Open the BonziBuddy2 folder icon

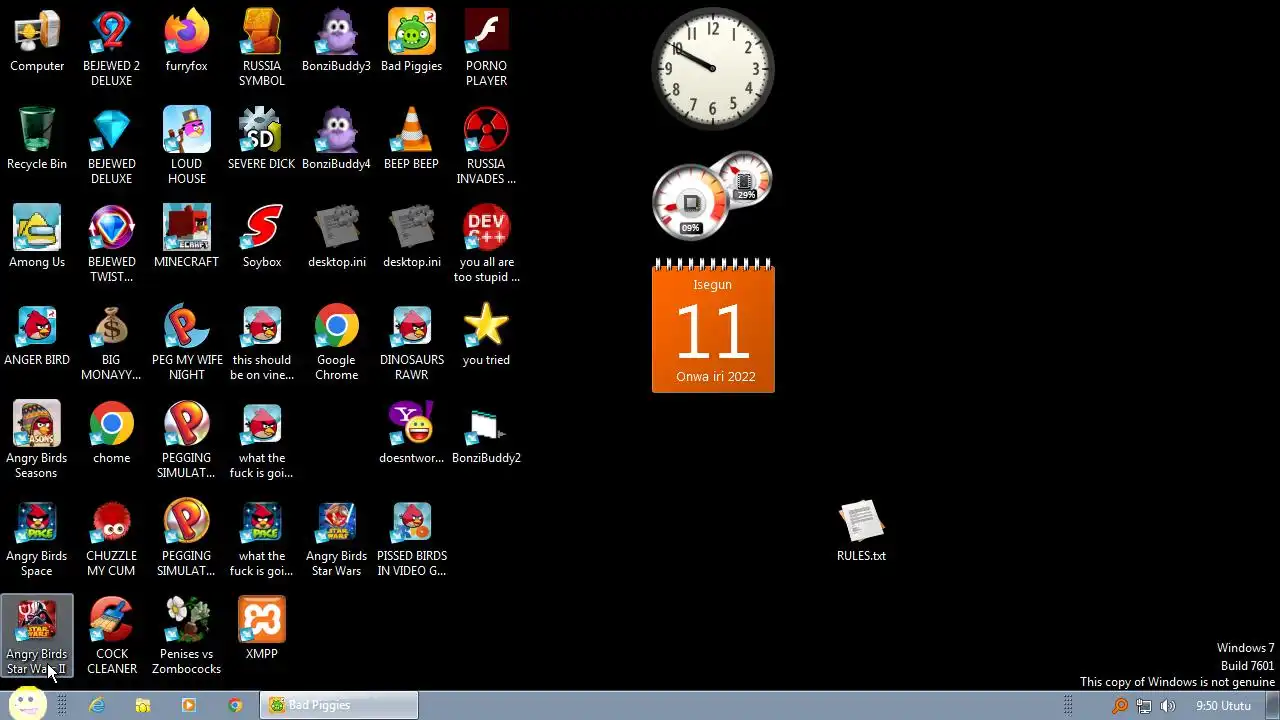point(487,434)
